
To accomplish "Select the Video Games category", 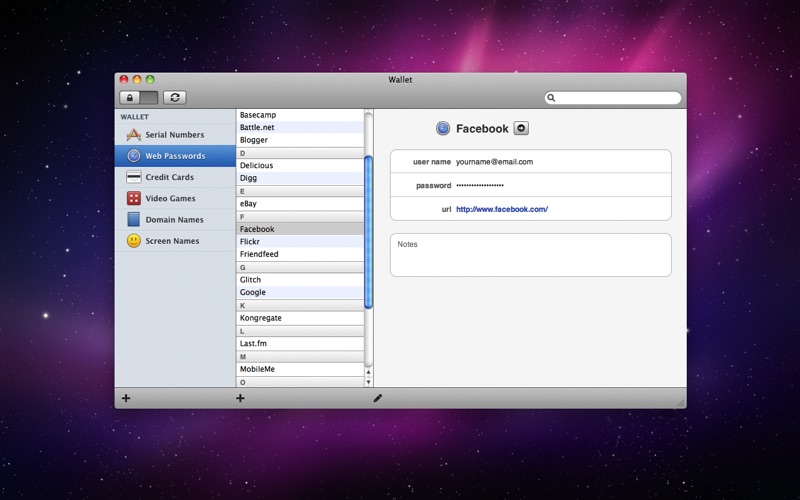I will tap(169, 198).
